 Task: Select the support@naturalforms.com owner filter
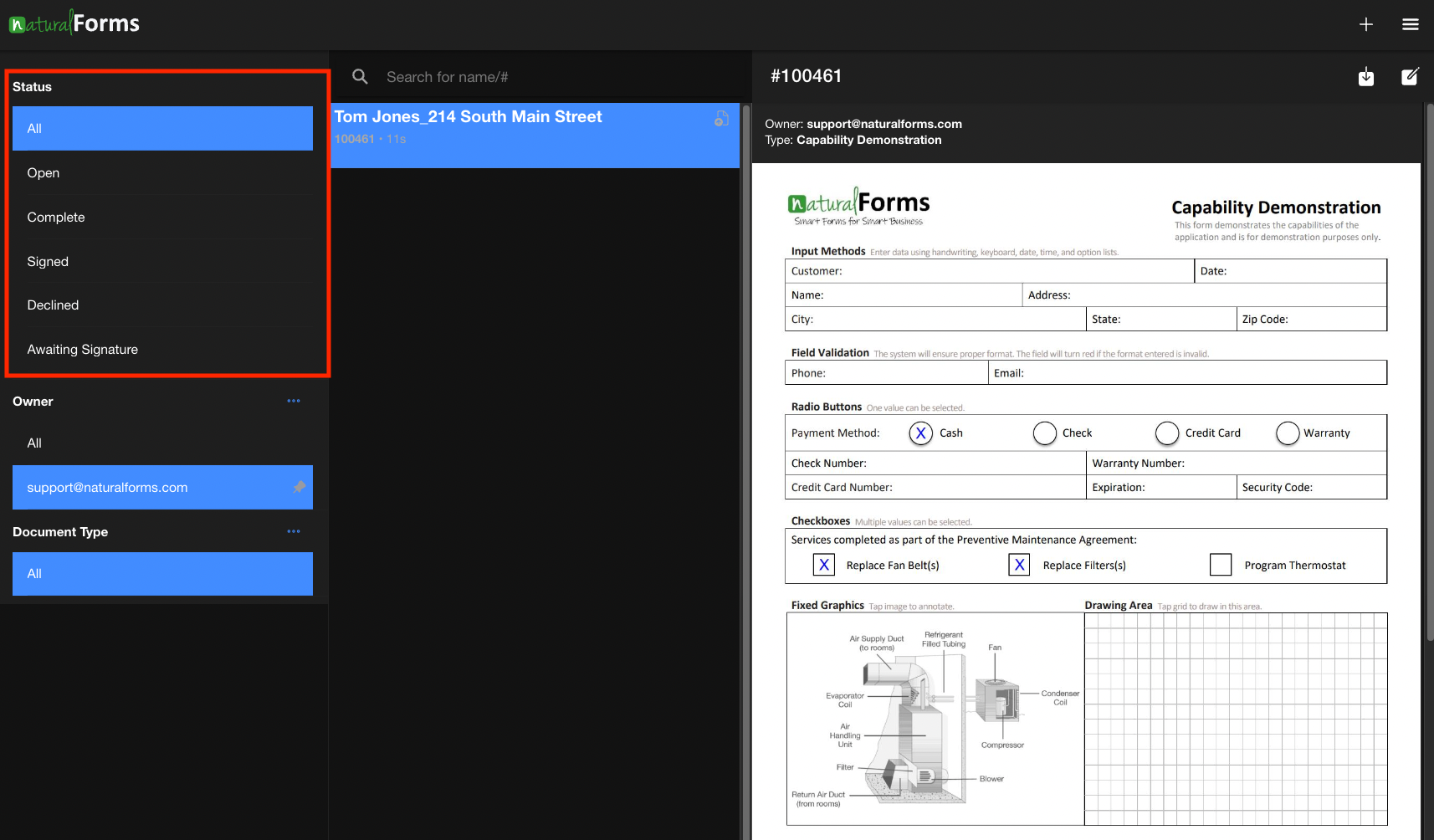(x=162, y=487)
